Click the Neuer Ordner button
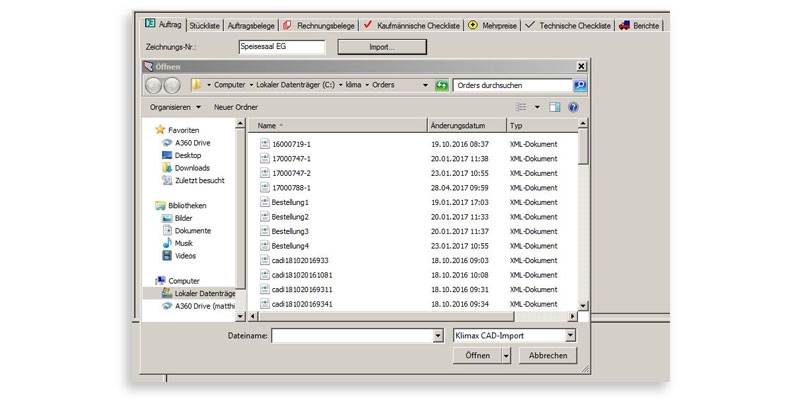 tap(235, 107)
